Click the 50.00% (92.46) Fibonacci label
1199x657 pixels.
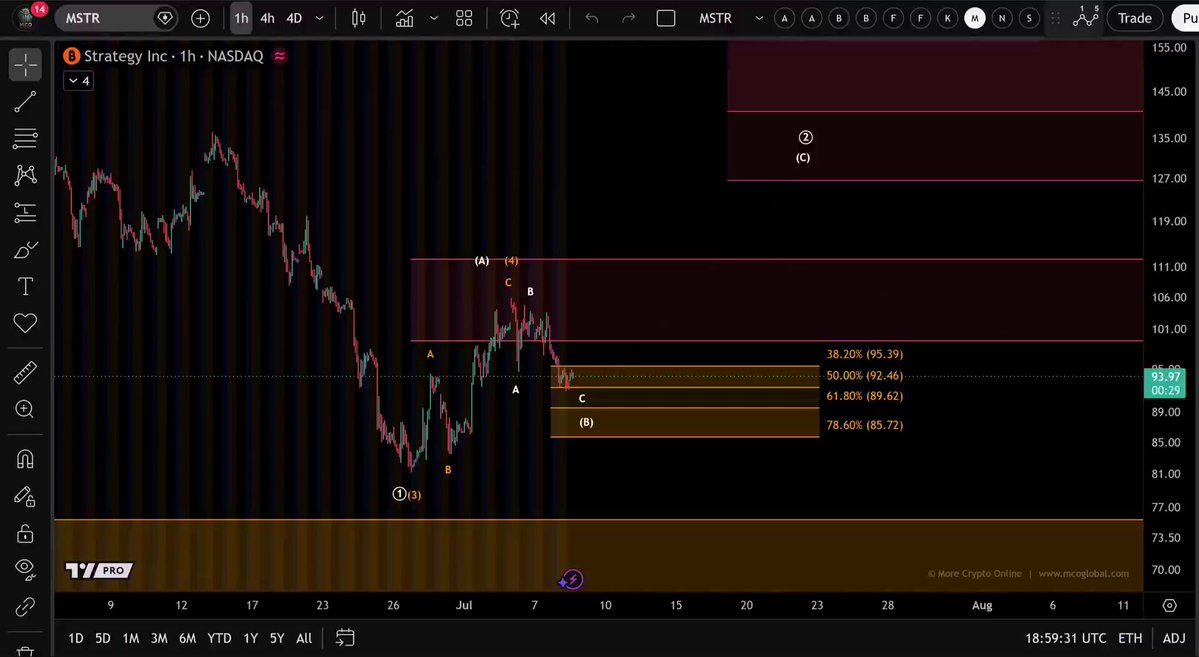click(864, 376)
